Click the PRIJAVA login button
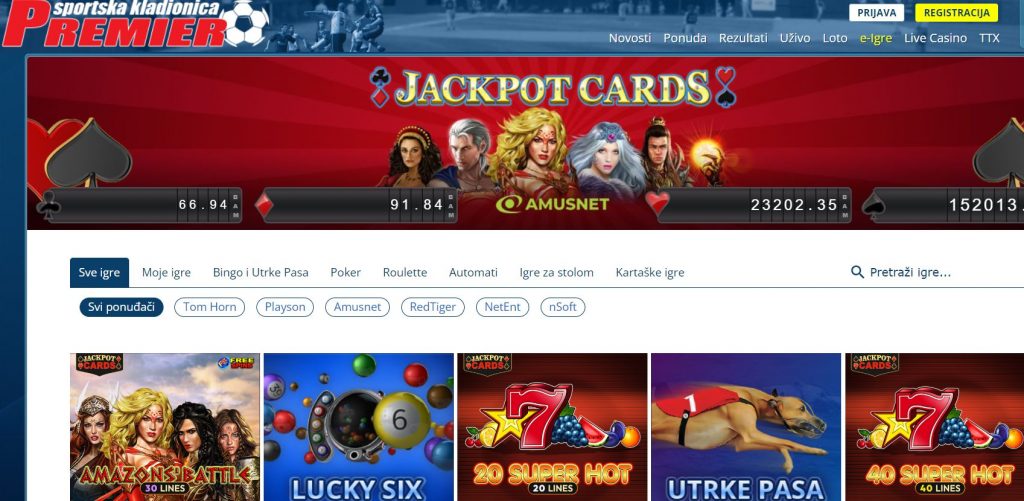 [876, 12]
